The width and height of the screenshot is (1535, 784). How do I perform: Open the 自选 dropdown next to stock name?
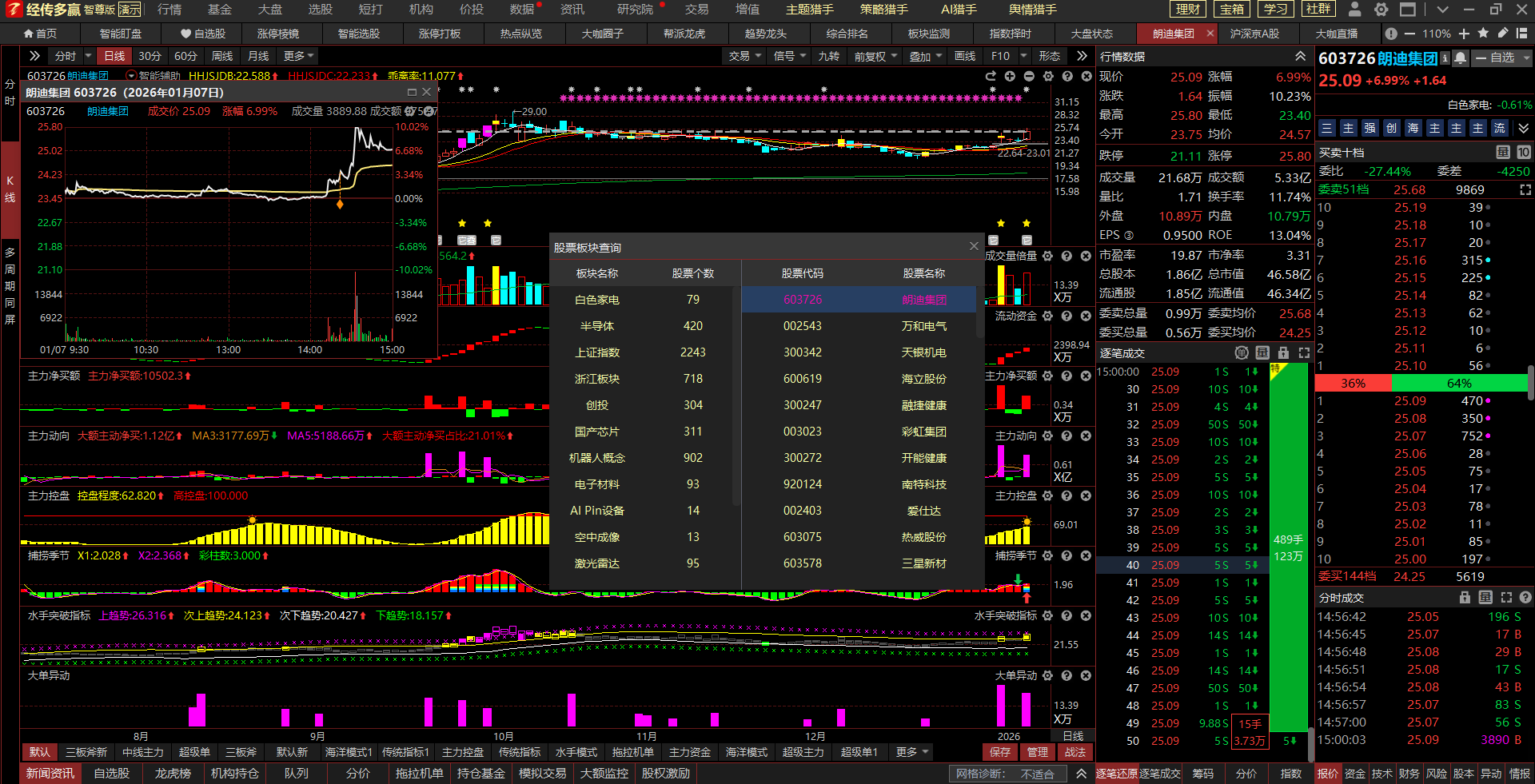[1503, 58]
